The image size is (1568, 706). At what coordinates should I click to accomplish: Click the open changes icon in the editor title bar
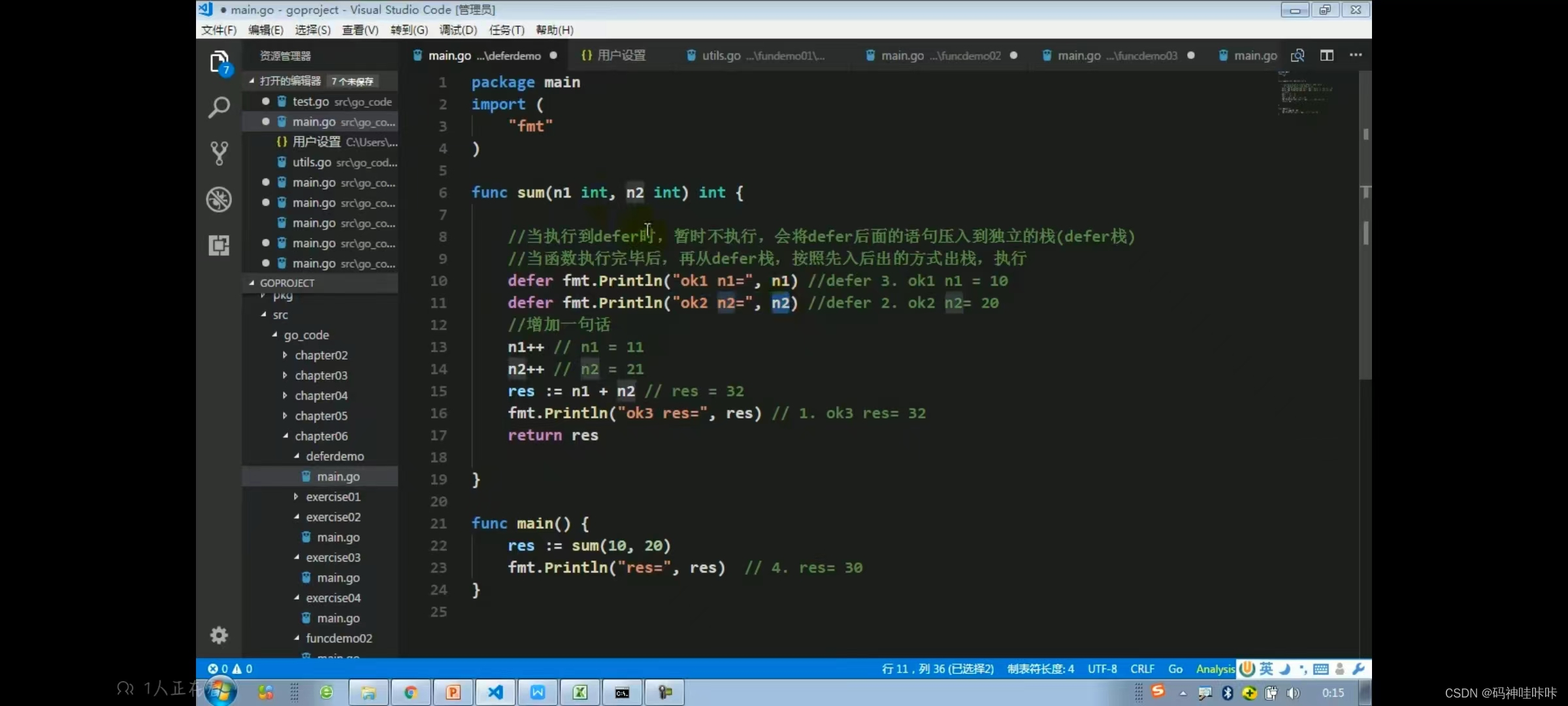click(x=1298, y=56)
